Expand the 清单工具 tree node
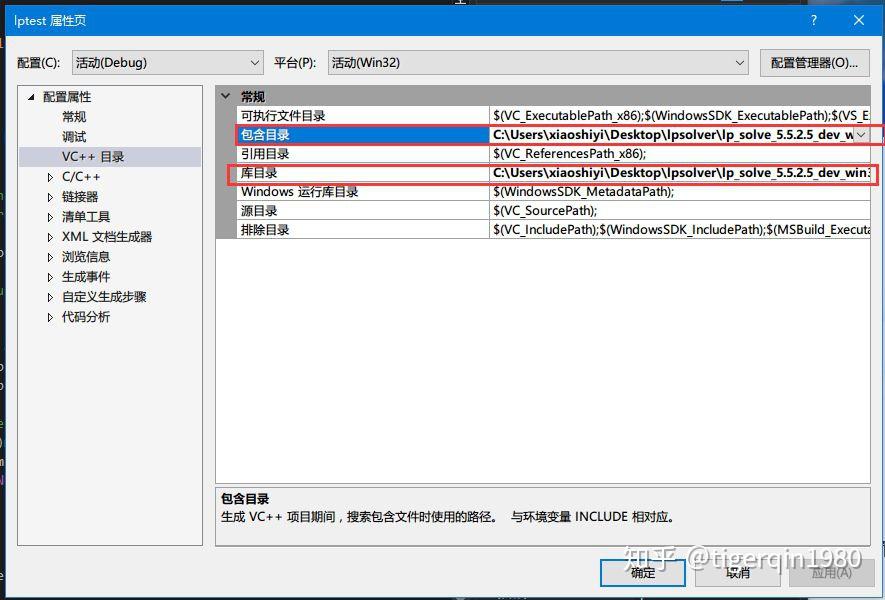Image resolution: width=885 pixels, height=600 pixels. pos(50,217)
